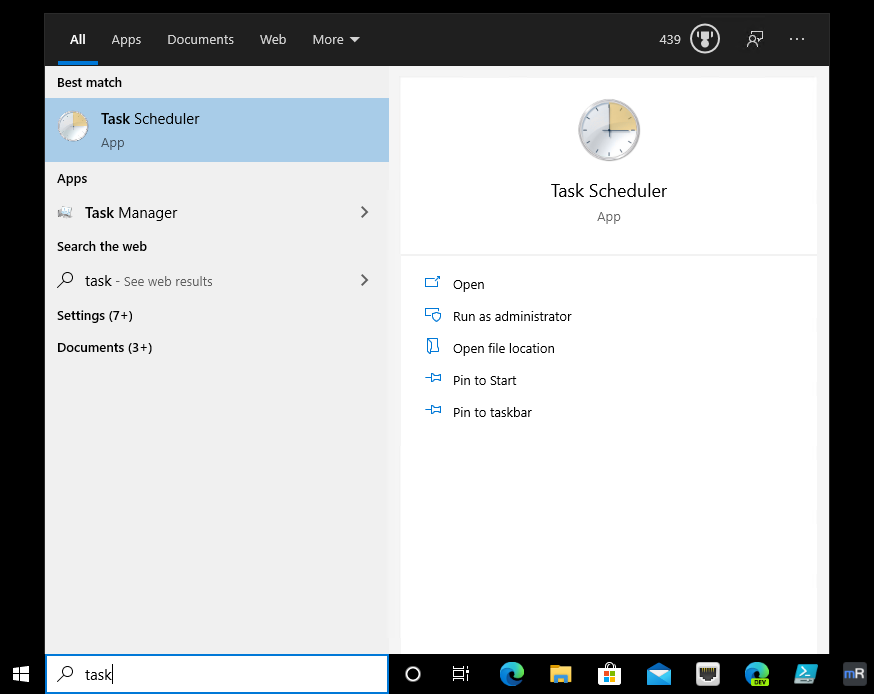Click Task Scheduler title in preview pane
The image size is (874, 694).
pyautogui.click(x=609, y=191)
